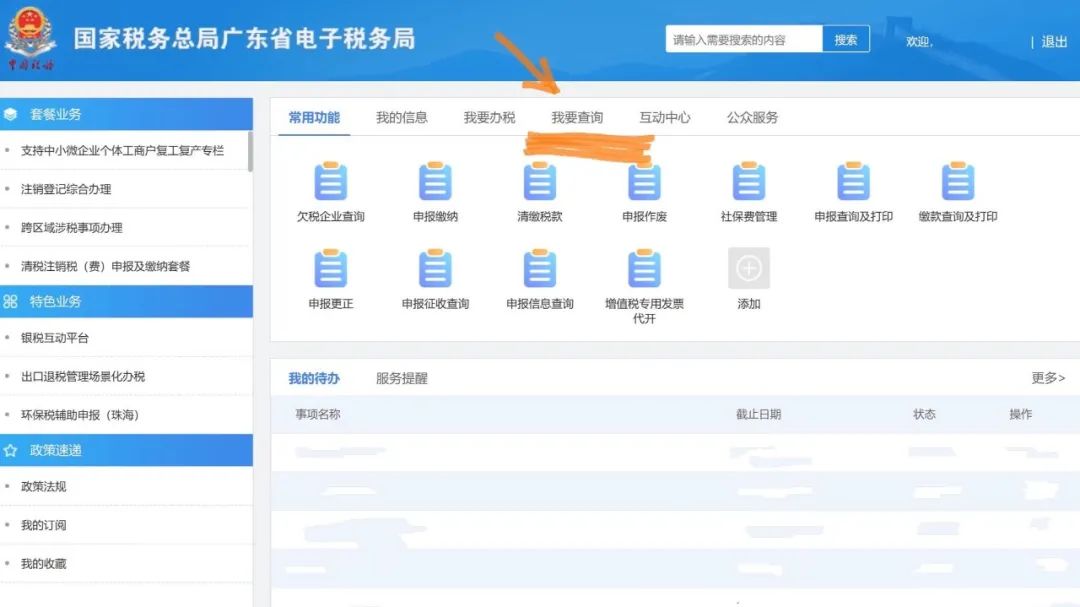Open 出口退税管理场景化办税 in sidebar
This screenshot has height=607, width=1080.
(83, 376)
